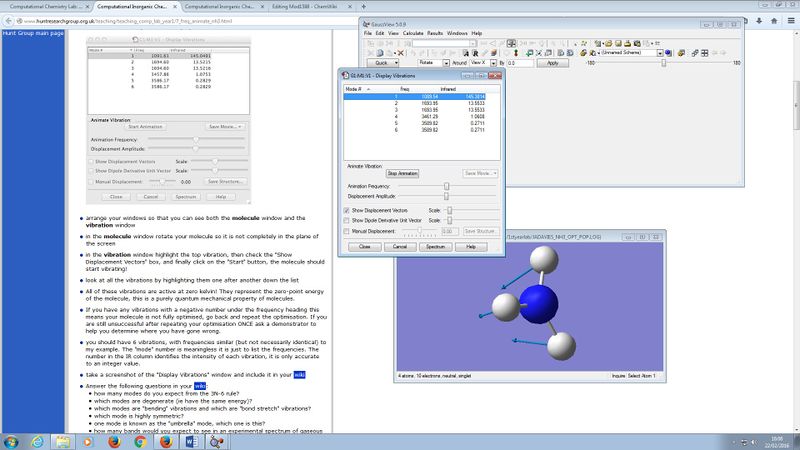Click the Animation Frequency slider
Viewport: 800px width, 450px height.
tap(446, 186)
